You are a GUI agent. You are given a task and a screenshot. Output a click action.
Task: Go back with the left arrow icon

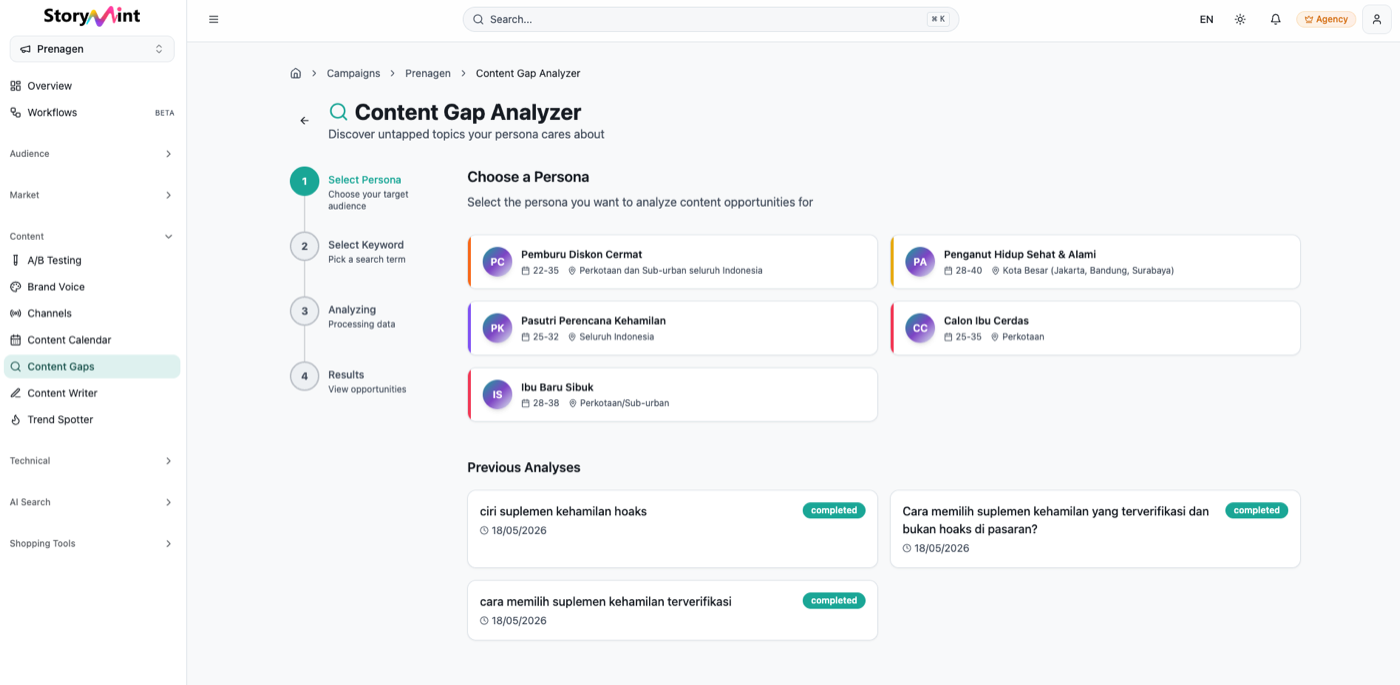click(x=305, y=121)
